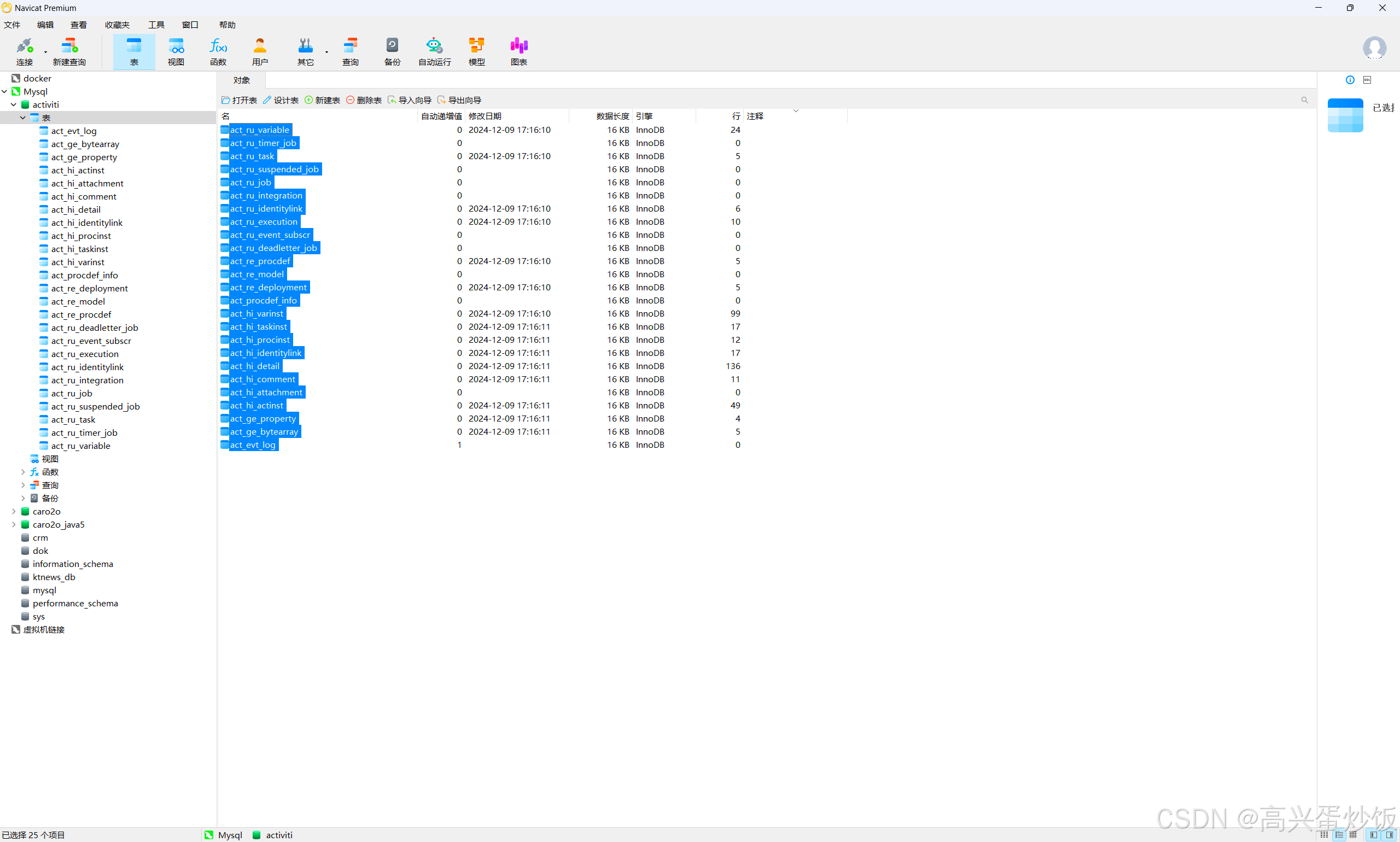Click the 删除表 delete table button
The image size is (1400, 842).
[364, 100]
